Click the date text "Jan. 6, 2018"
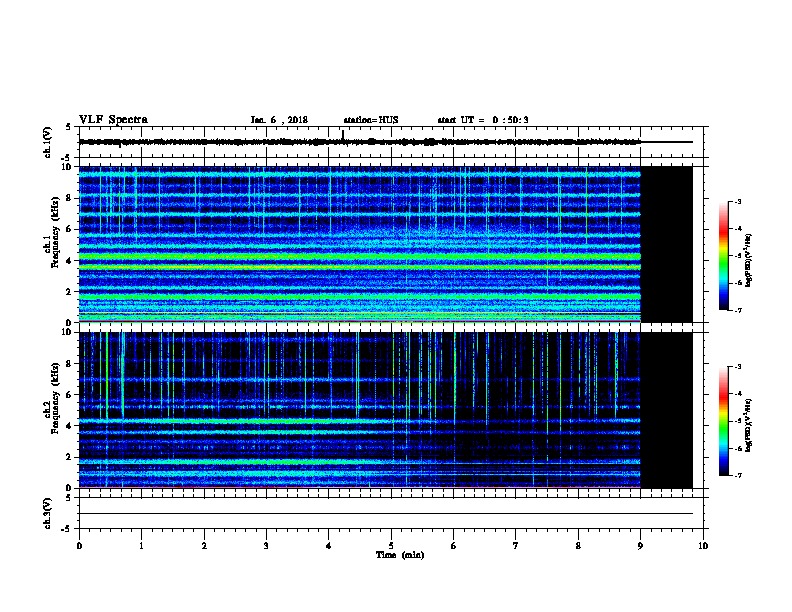Viewport: 792px width, 612px height. click(x=279, y=120)
